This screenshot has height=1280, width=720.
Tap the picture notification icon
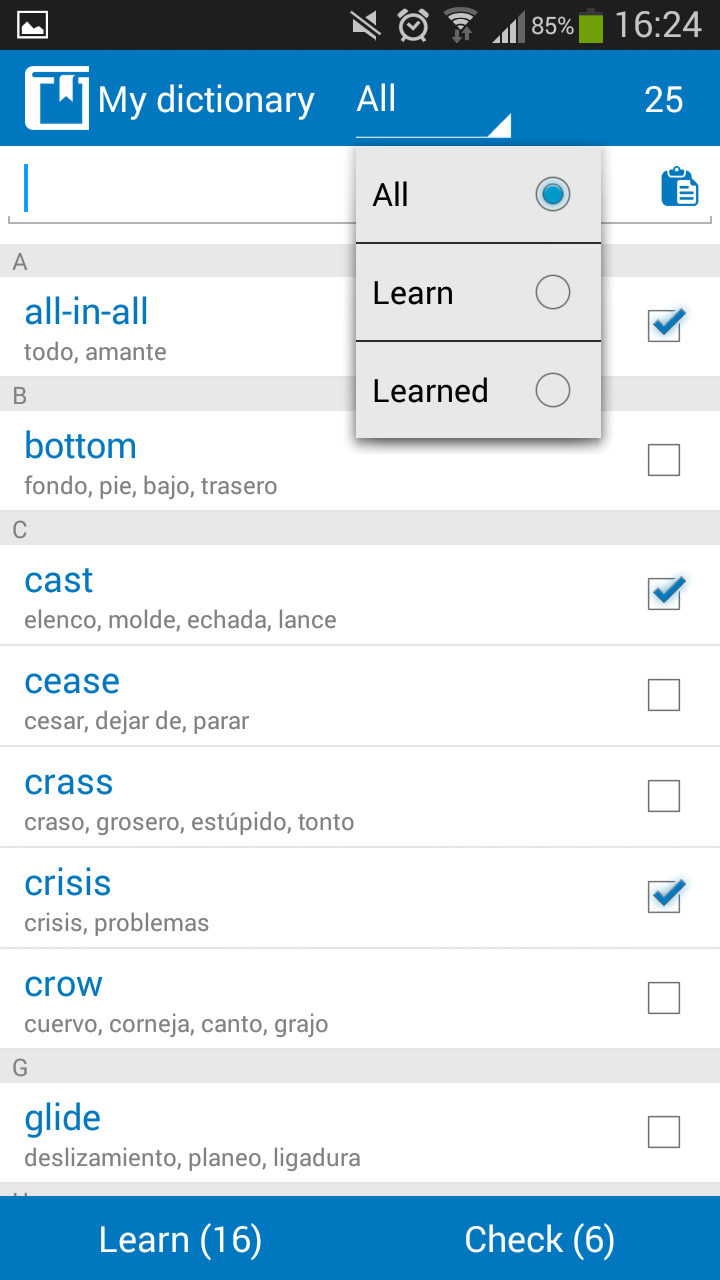tap(33, 25)
